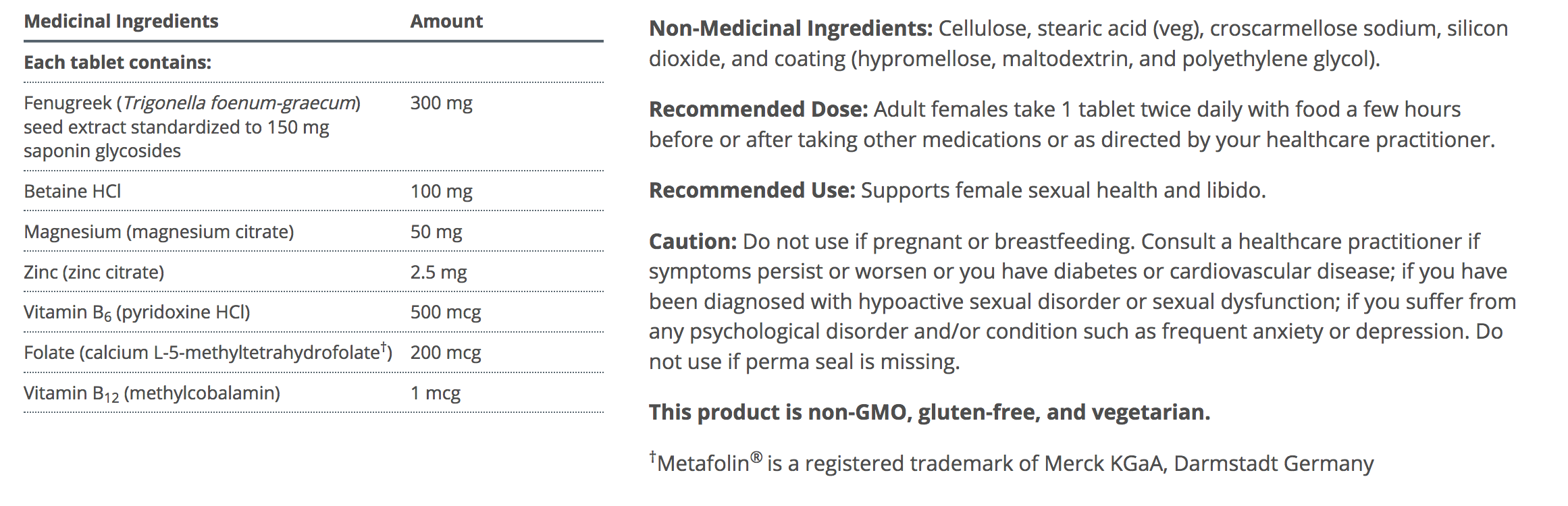1568x506 pixels.
Task: Click the "Caution:" heading
Action: (692, 242)
